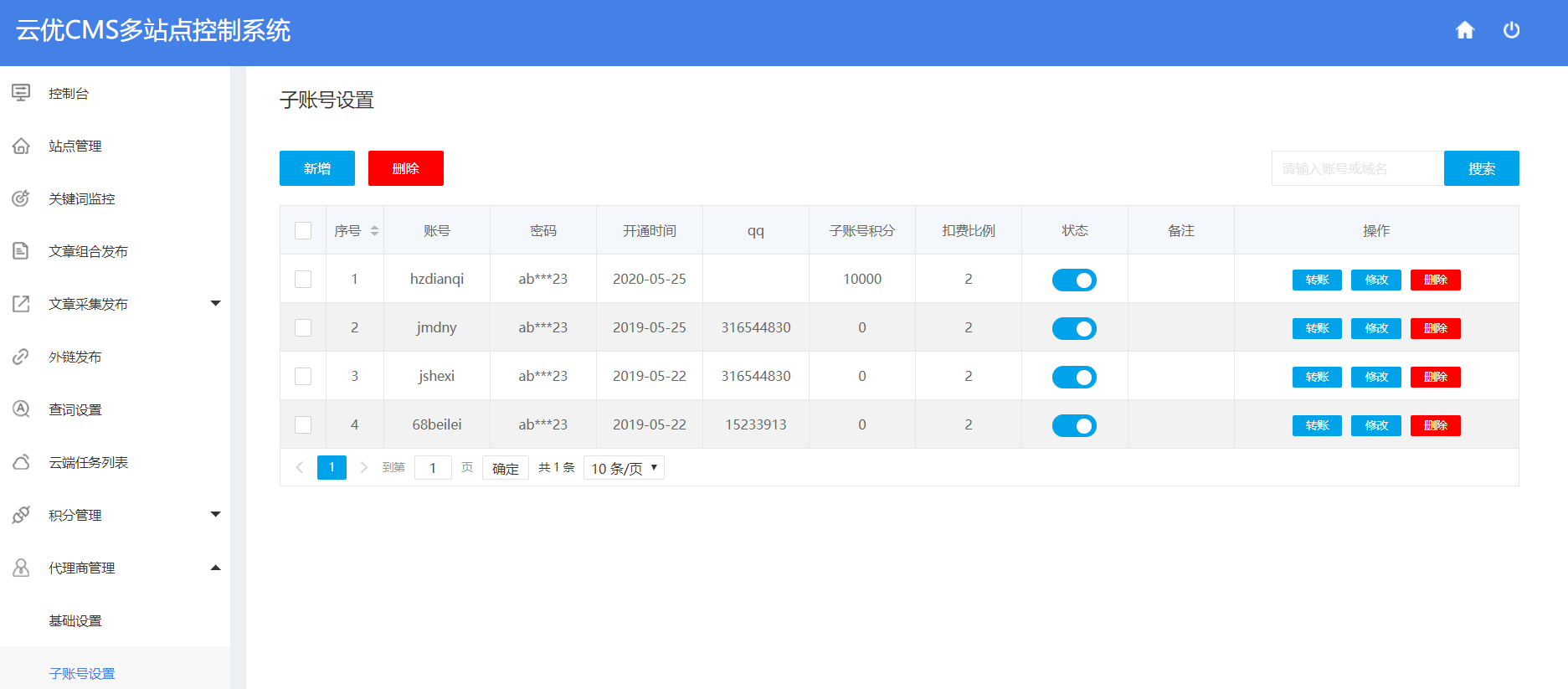Click the 积分管理 plug icon
The image size is (1568, 689).
[x=21, y=515]
